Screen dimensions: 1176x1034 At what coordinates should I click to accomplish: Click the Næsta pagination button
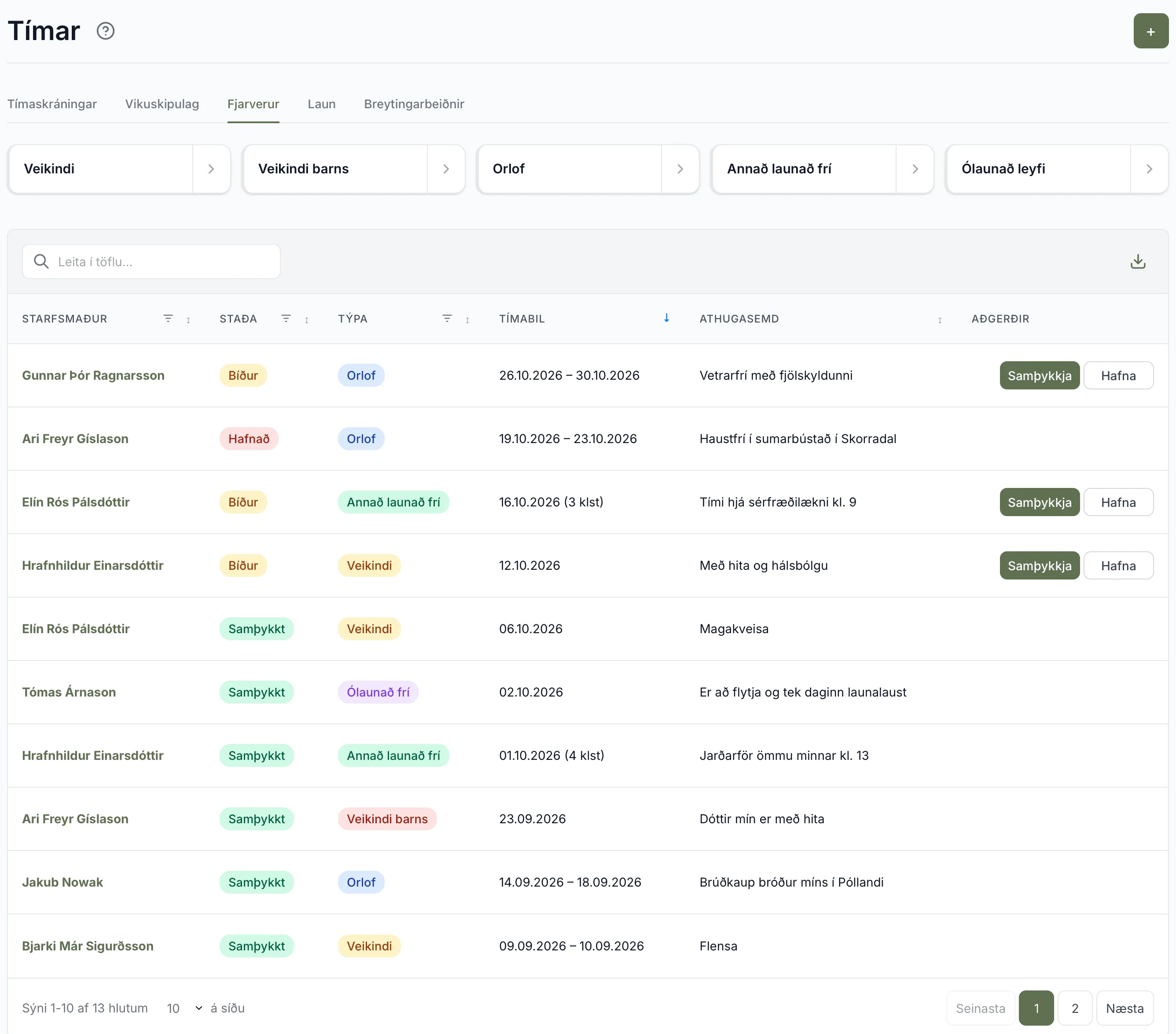pos(1124,1008)
